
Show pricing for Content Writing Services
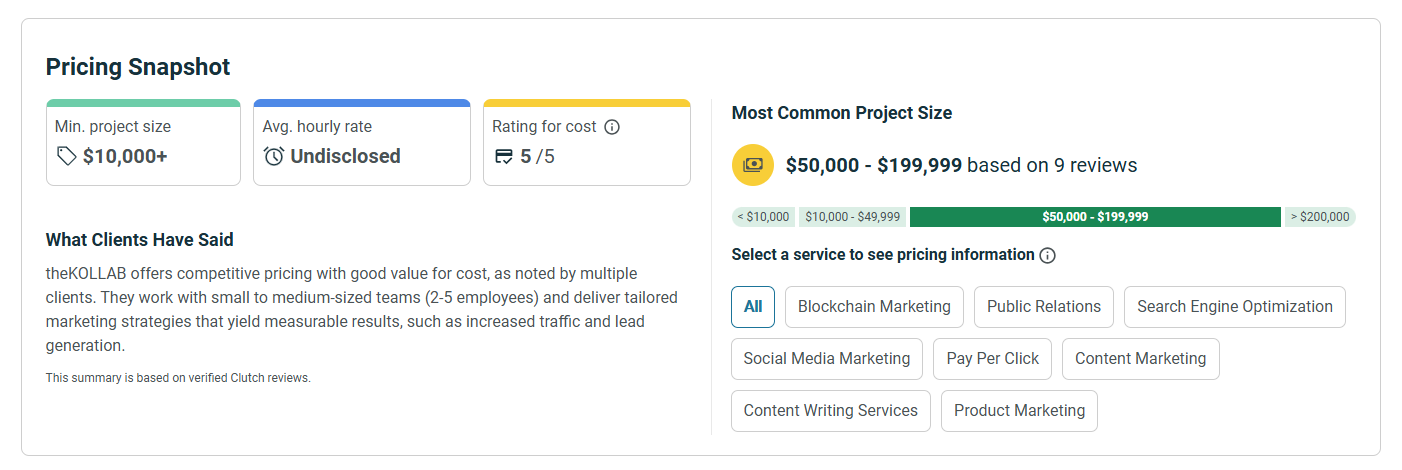pos(831,411)
